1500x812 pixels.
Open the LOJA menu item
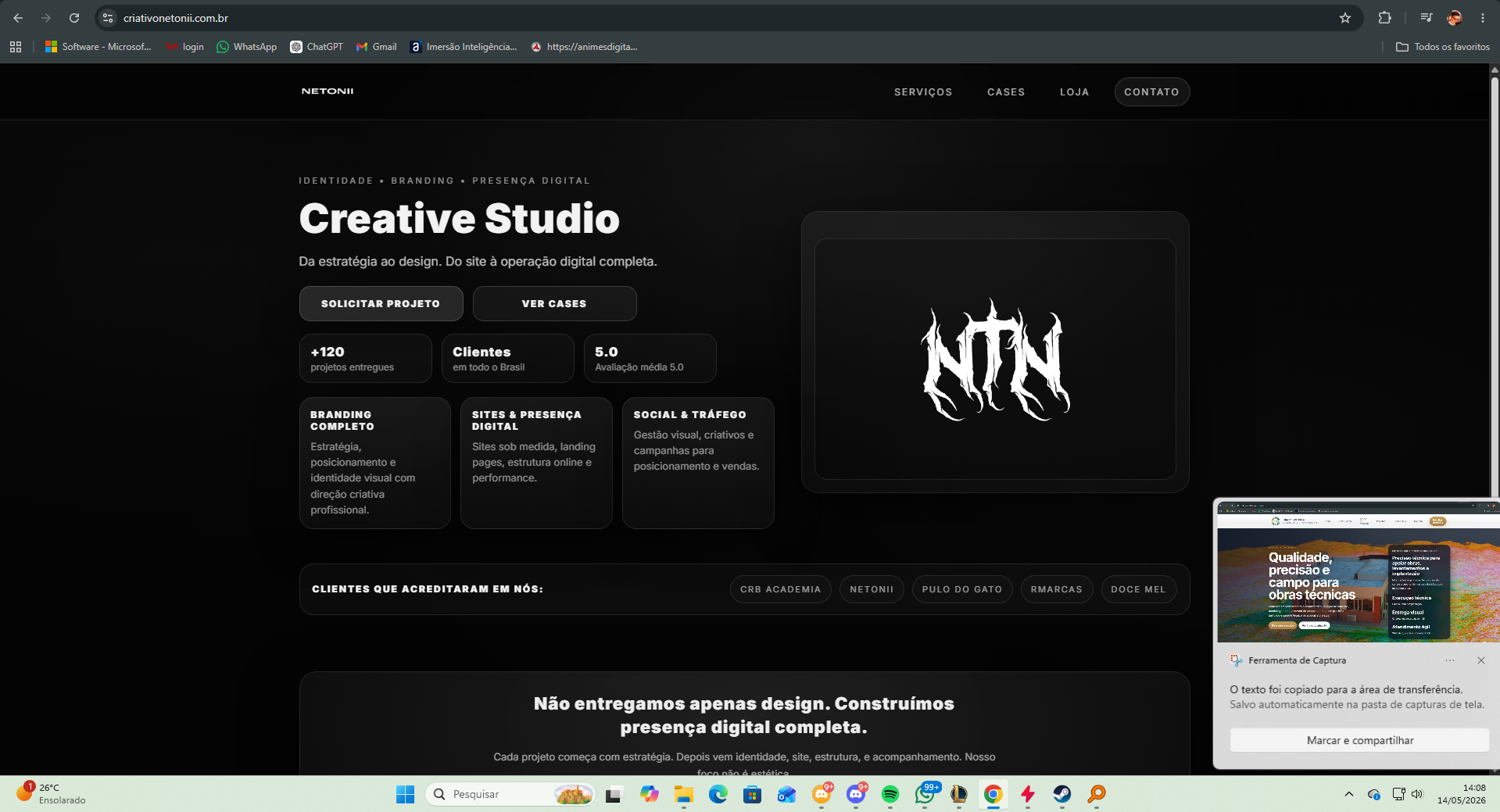click(1074, 92)
